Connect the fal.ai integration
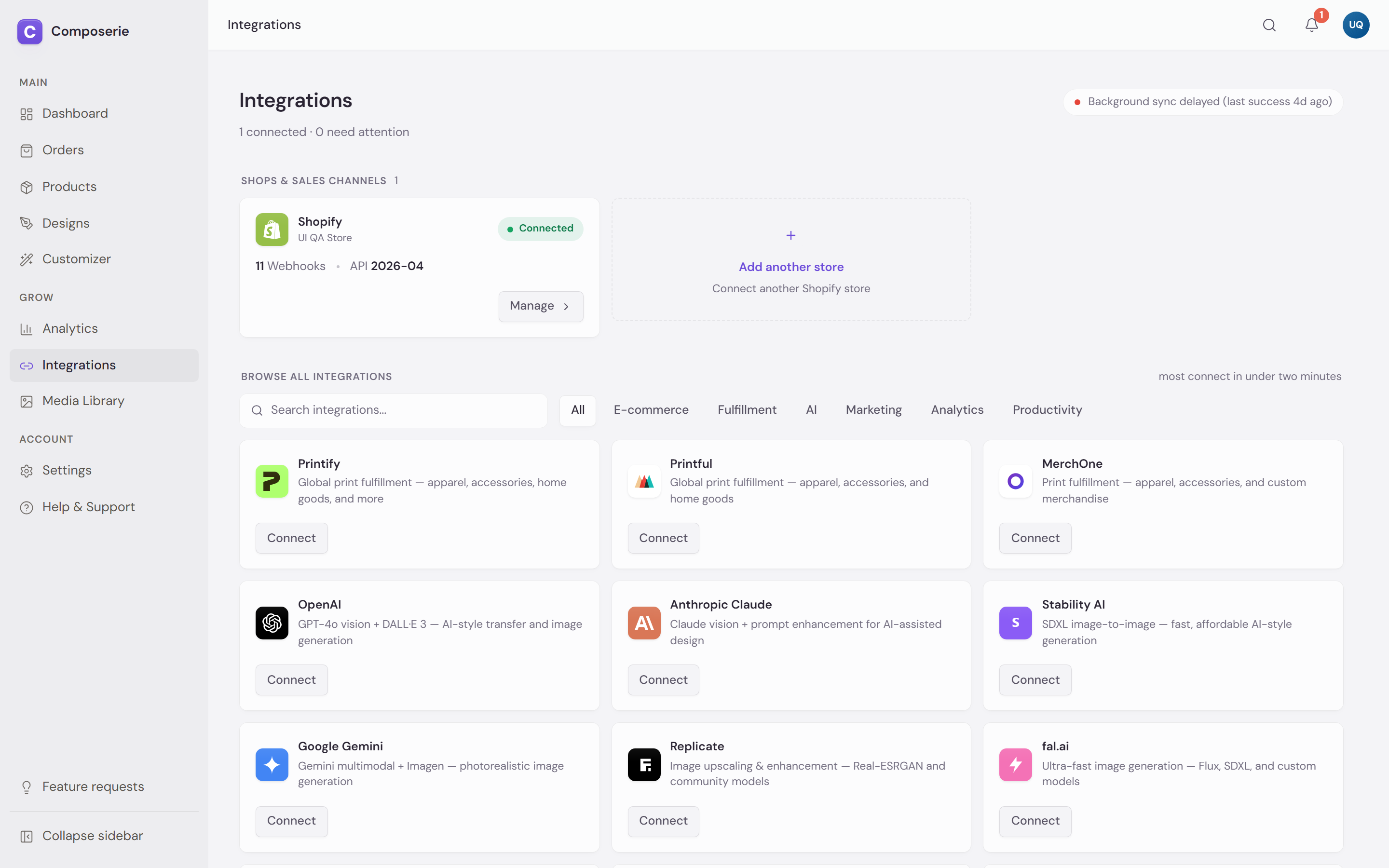Viewport: 1389px width, 868px height. (x=1035, y=821)
